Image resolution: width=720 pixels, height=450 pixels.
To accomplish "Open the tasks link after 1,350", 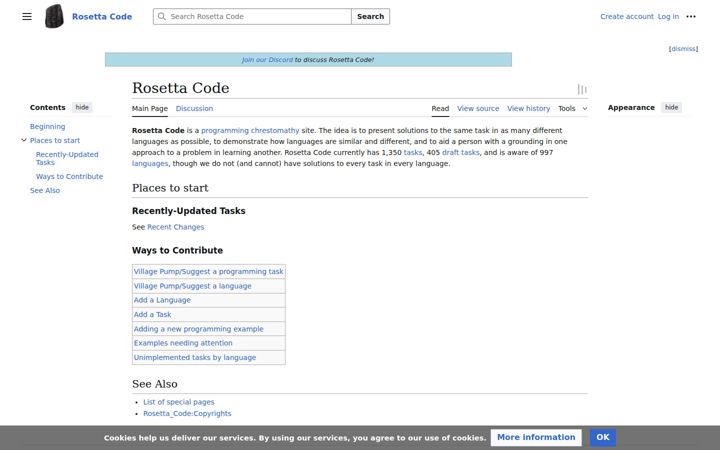I will coord(413,152).
